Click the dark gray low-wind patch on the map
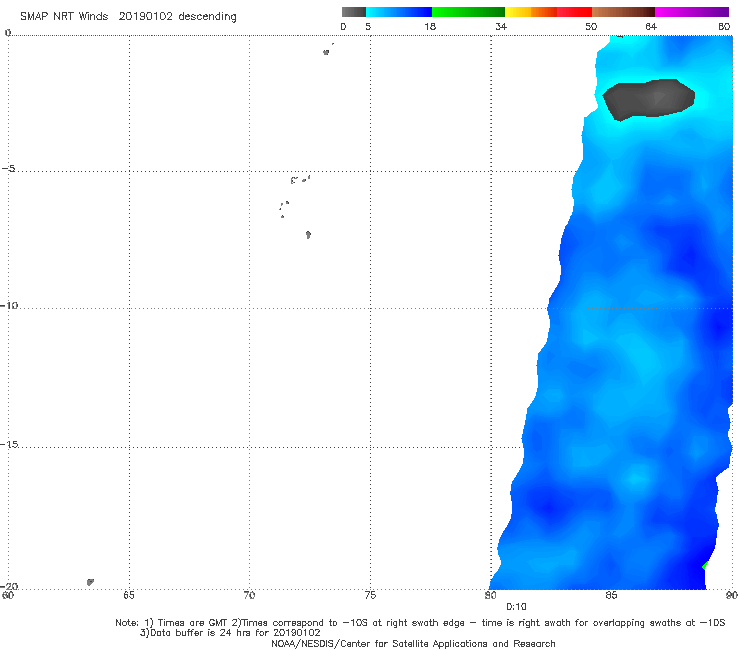Screen dimensions: 740x650 tap(648, 99)
